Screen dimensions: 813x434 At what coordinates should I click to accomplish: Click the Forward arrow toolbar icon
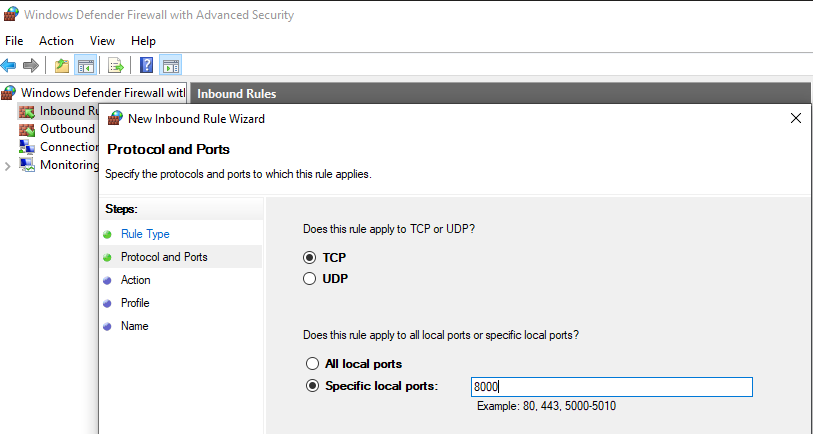[x=31, y=65]
